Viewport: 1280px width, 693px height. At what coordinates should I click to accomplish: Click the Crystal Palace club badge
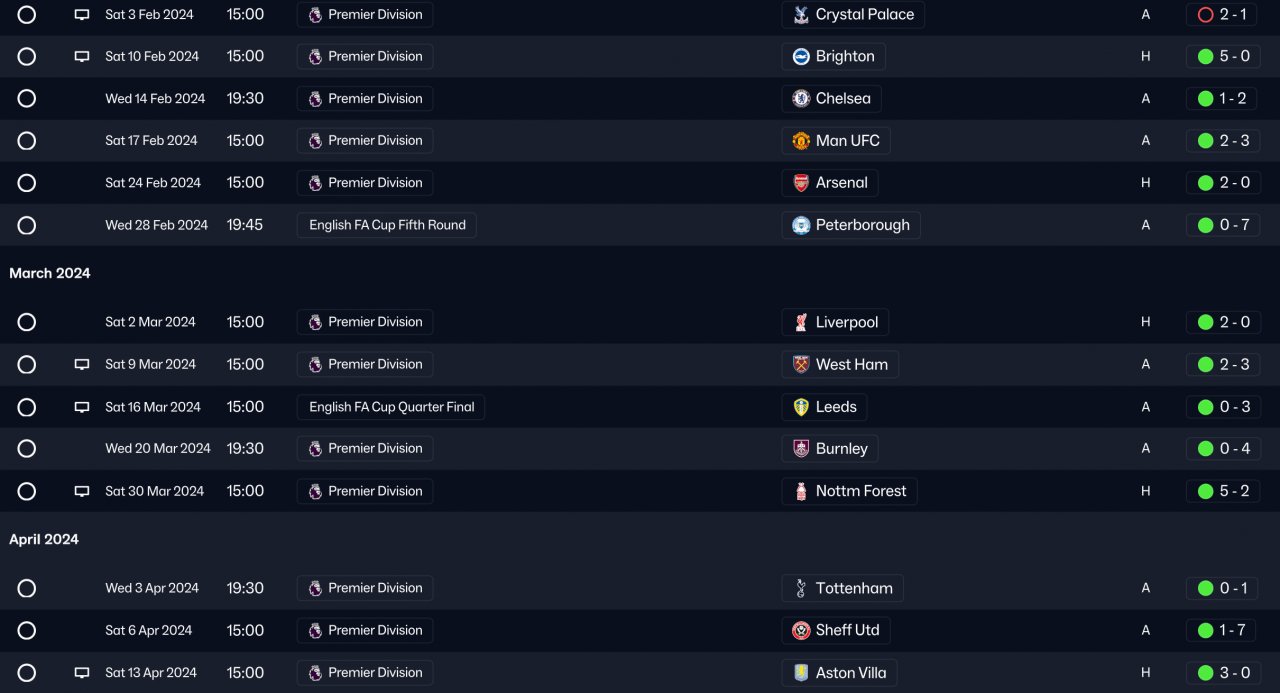coord(801,15)
